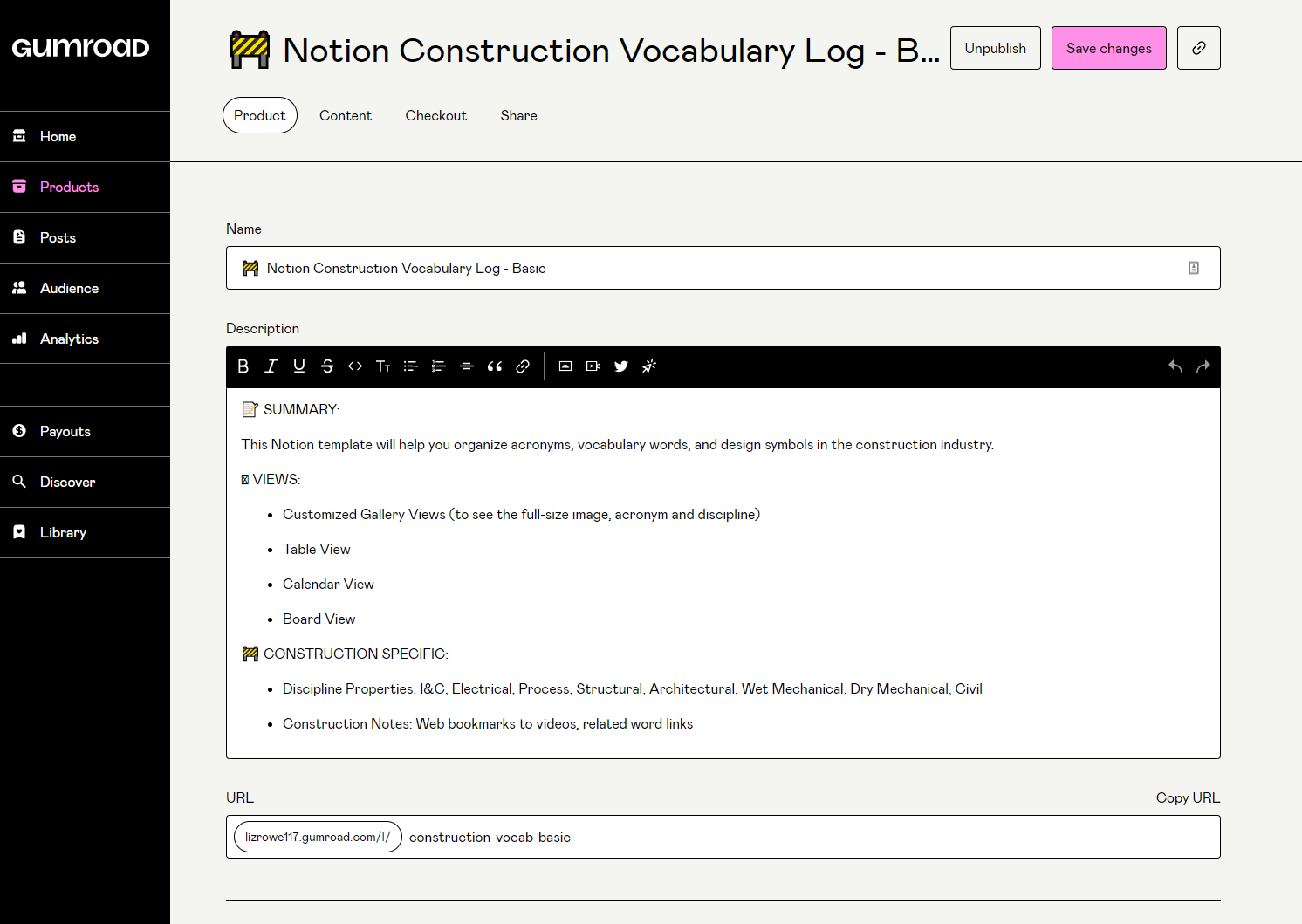
Task: Click the 'Customized Gallery Views' bullet line
Action: click(x=521, y=514)
